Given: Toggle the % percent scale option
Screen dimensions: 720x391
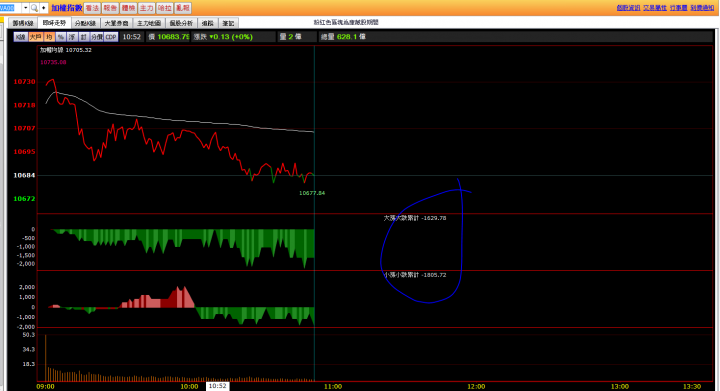Looking at the screenshot, I should [x=61, y=37].
